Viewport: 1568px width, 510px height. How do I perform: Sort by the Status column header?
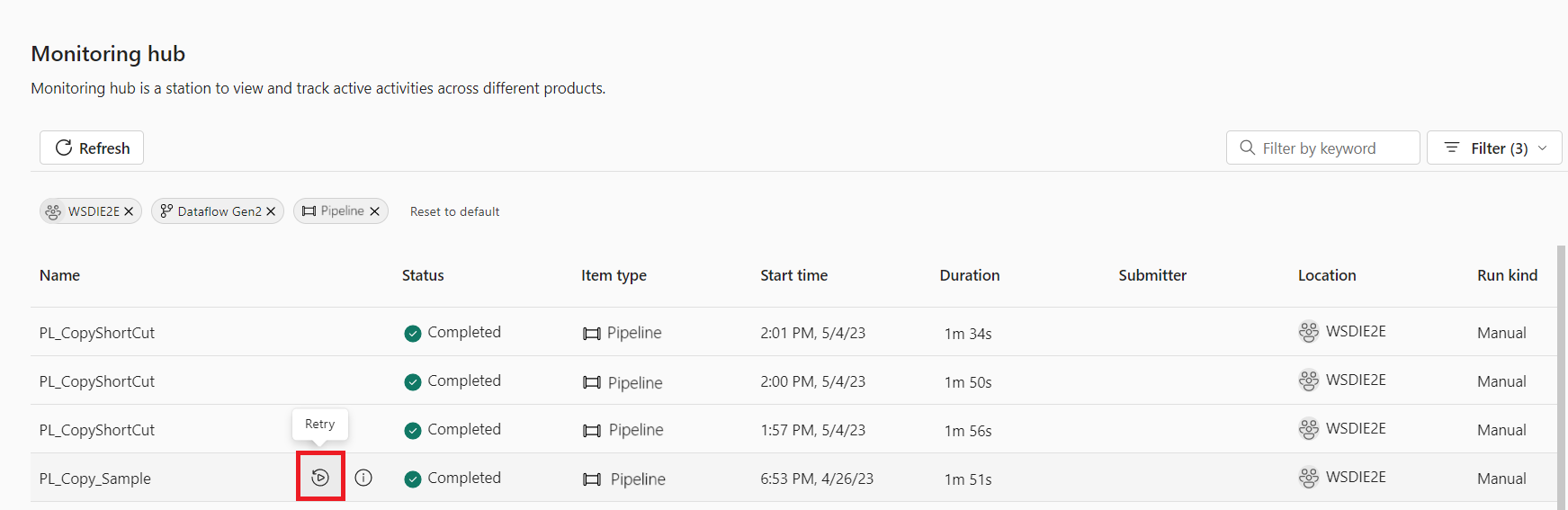coord(423,275)
